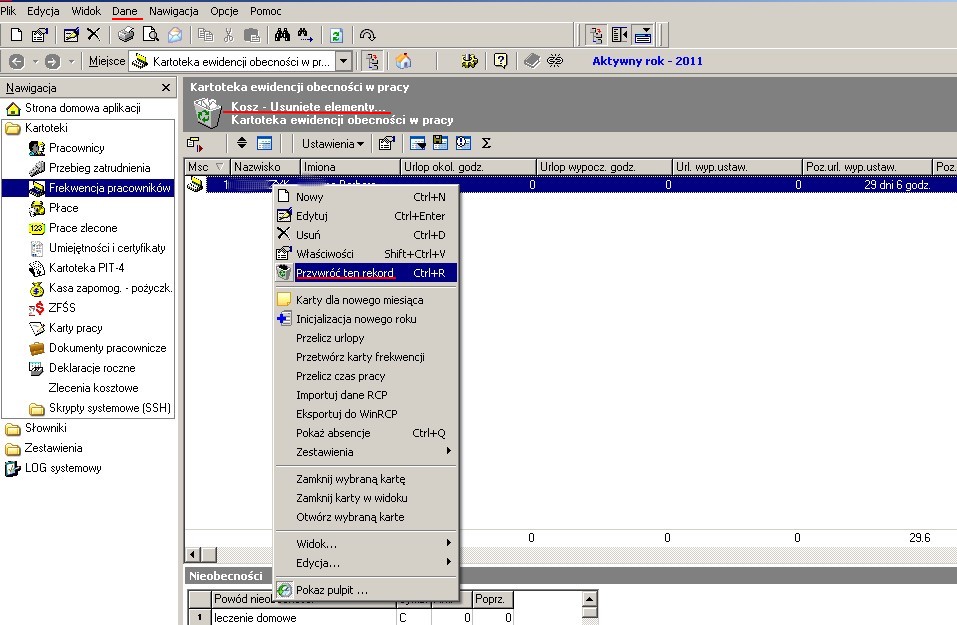
Task: Expand the Słowniki folder
Action: (x=46, y=428)
